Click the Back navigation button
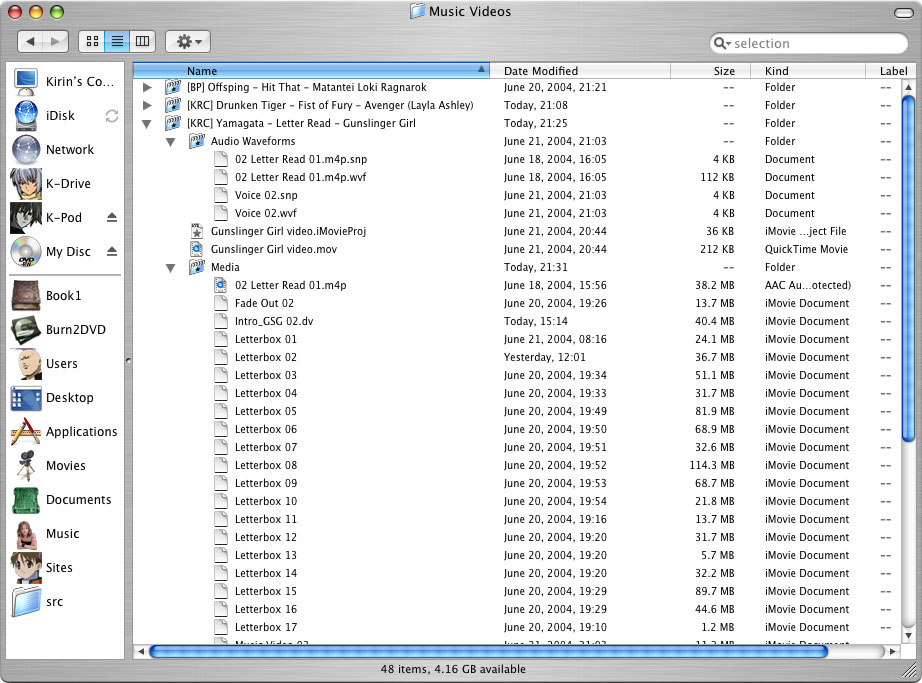The height and width of the screenshot is (683, 922). [x=31, y=41]
